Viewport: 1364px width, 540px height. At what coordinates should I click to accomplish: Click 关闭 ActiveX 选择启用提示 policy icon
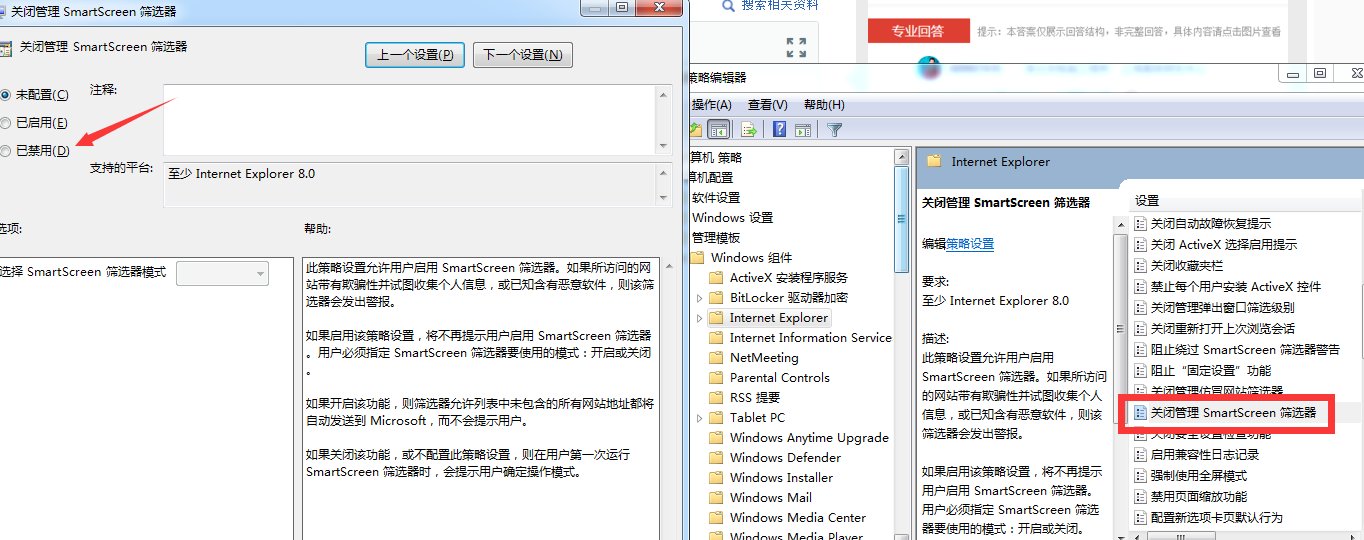(1141, 244)
